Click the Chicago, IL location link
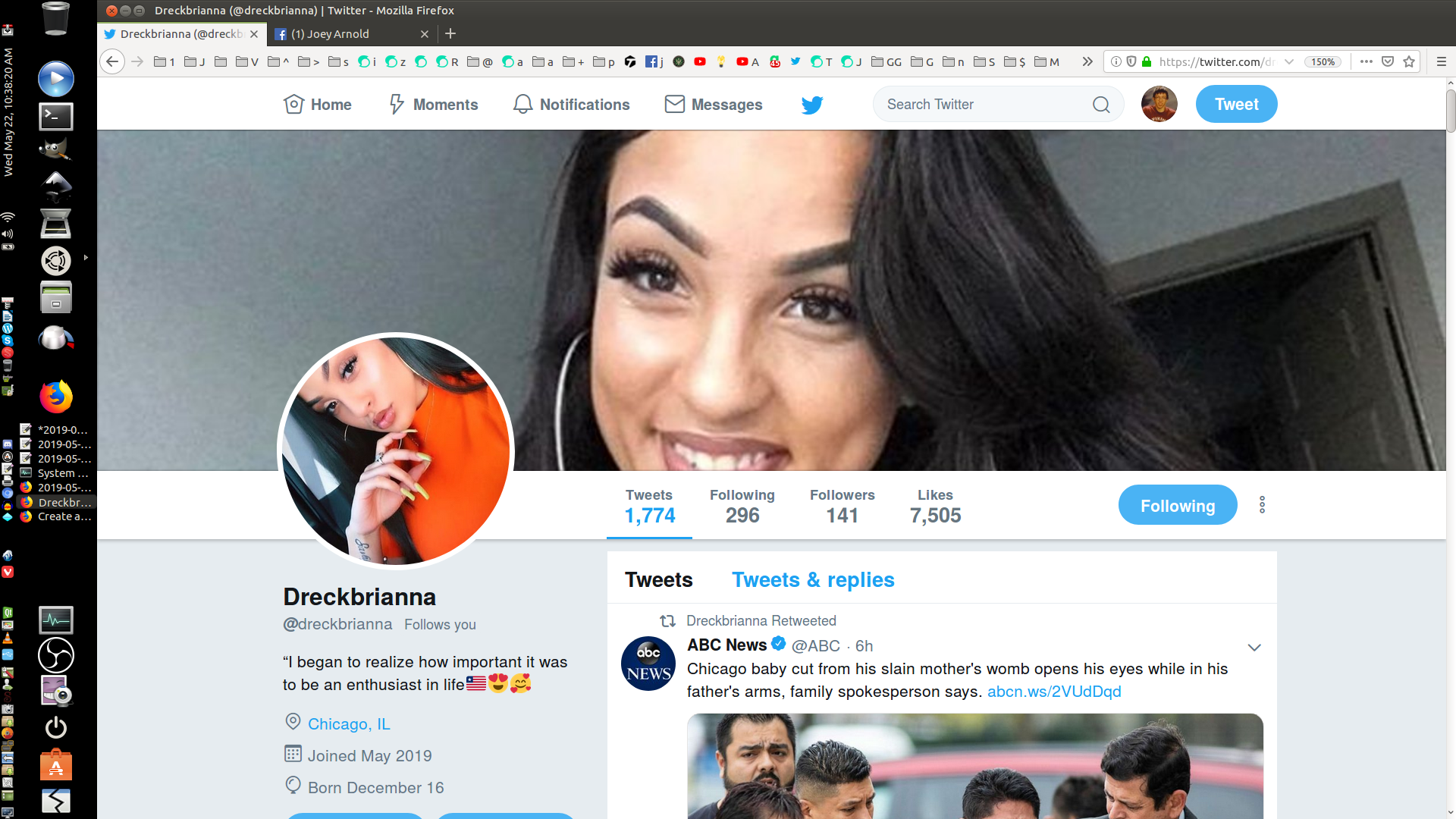Screen dimensions: 1456x819 tap(349, 724)
